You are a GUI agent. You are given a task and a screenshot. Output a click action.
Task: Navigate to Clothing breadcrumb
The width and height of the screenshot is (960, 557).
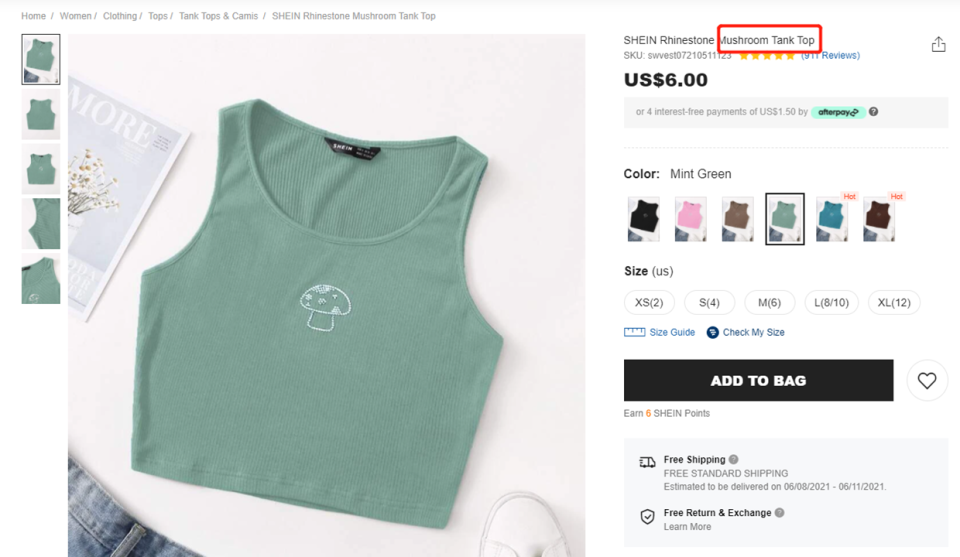[120, 16]
